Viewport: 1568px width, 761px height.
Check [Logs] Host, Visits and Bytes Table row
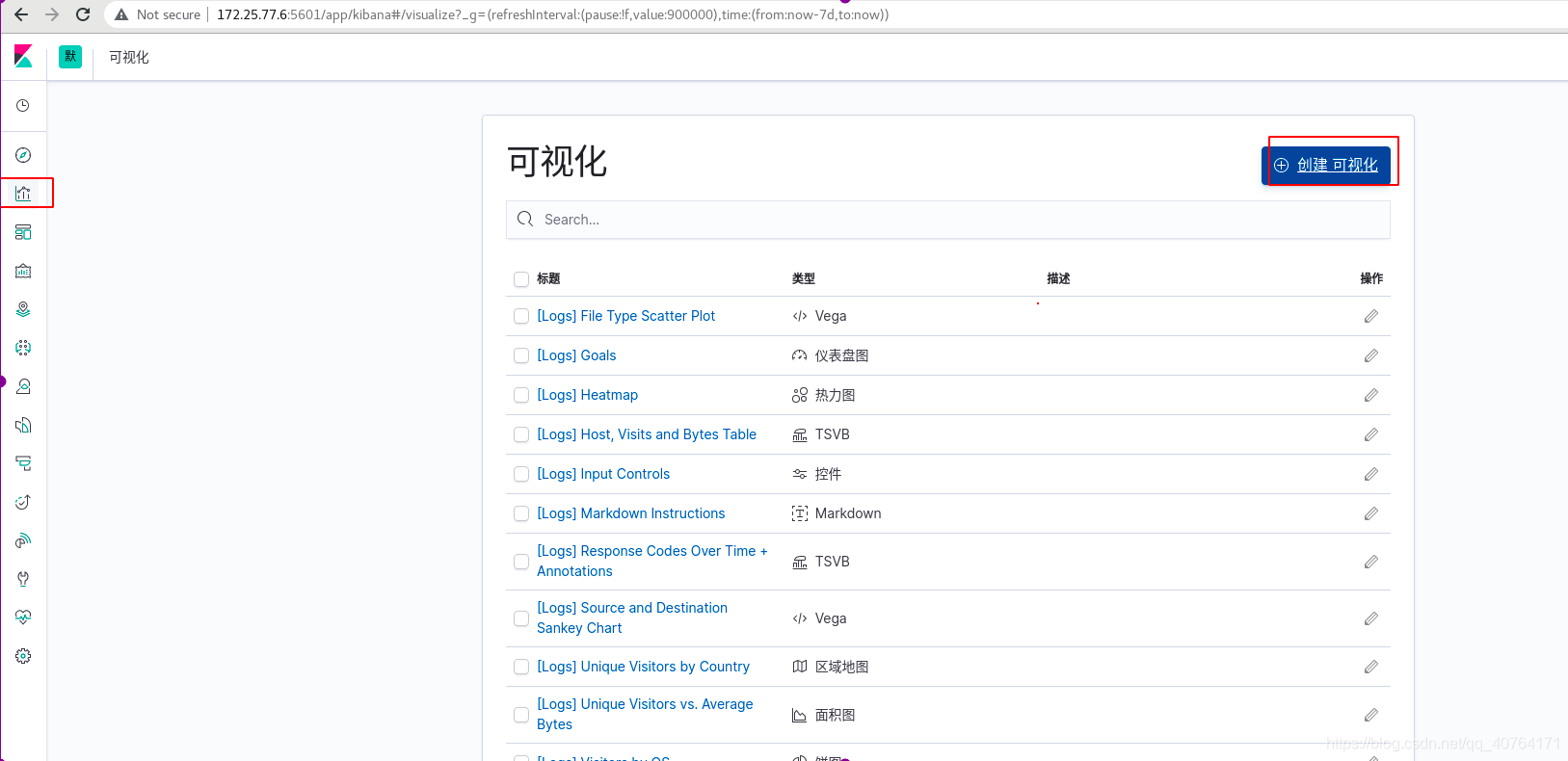[x=521, y=434]
